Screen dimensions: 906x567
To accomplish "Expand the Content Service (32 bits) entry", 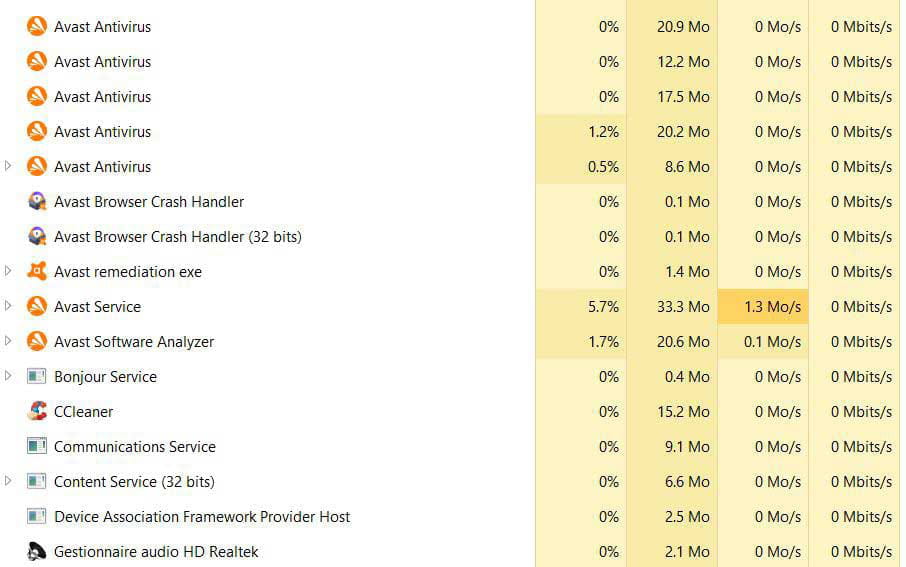I will pyautogui.click(x=8, y=481).
